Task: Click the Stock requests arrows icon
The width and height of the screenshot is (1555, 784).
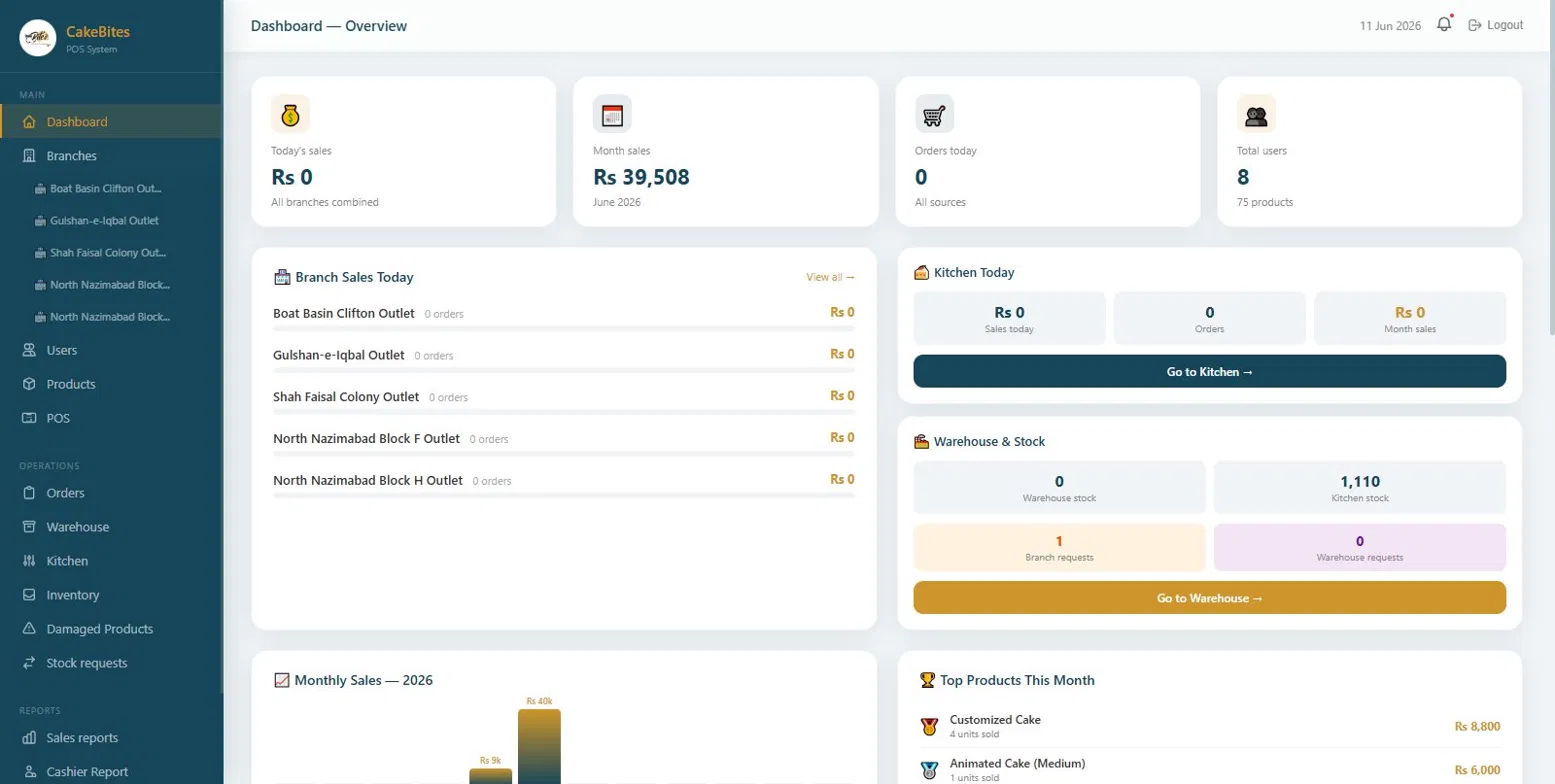Action: coord(29,663)
